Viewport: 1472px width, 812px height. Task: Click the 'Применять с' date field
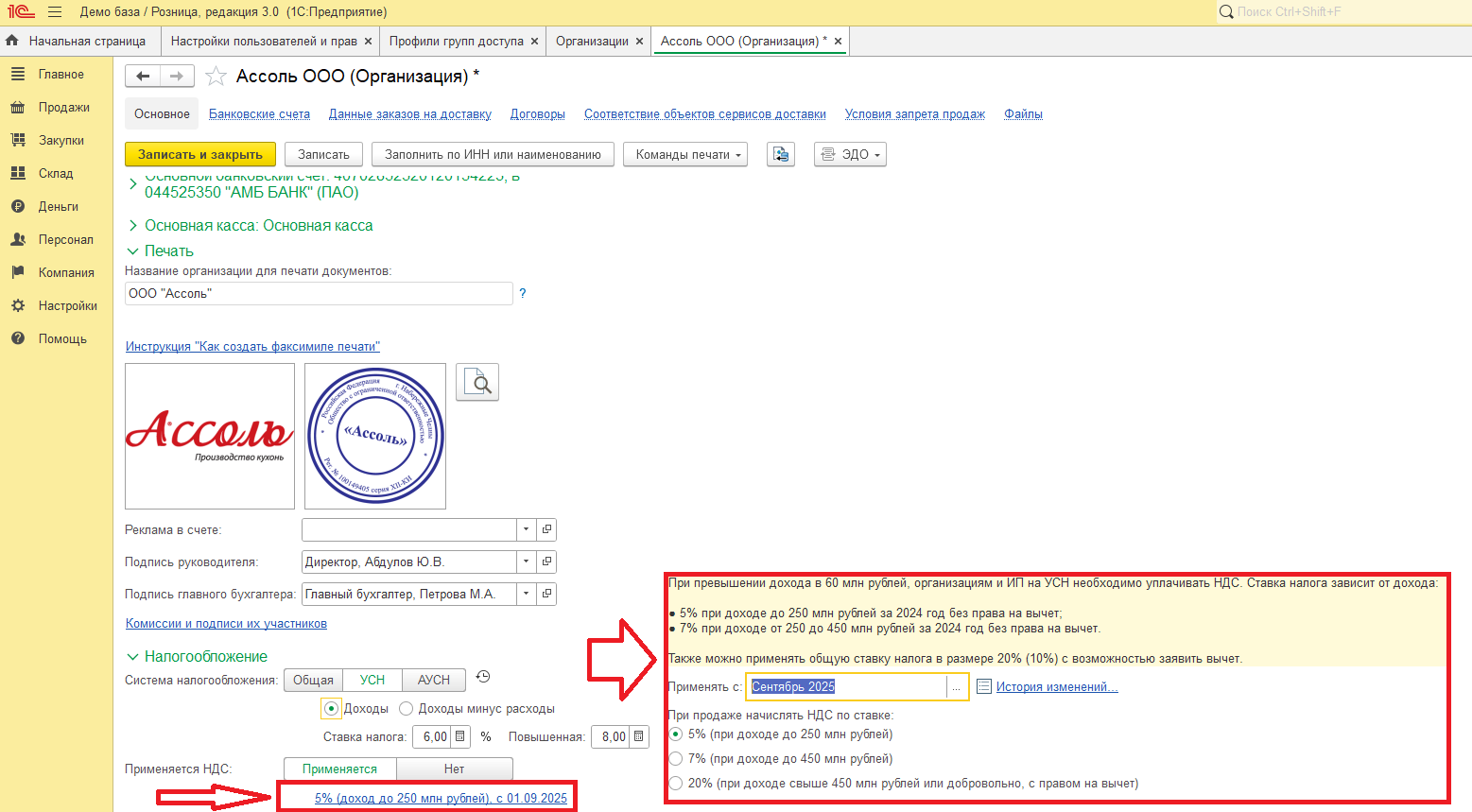pos(846,687)
